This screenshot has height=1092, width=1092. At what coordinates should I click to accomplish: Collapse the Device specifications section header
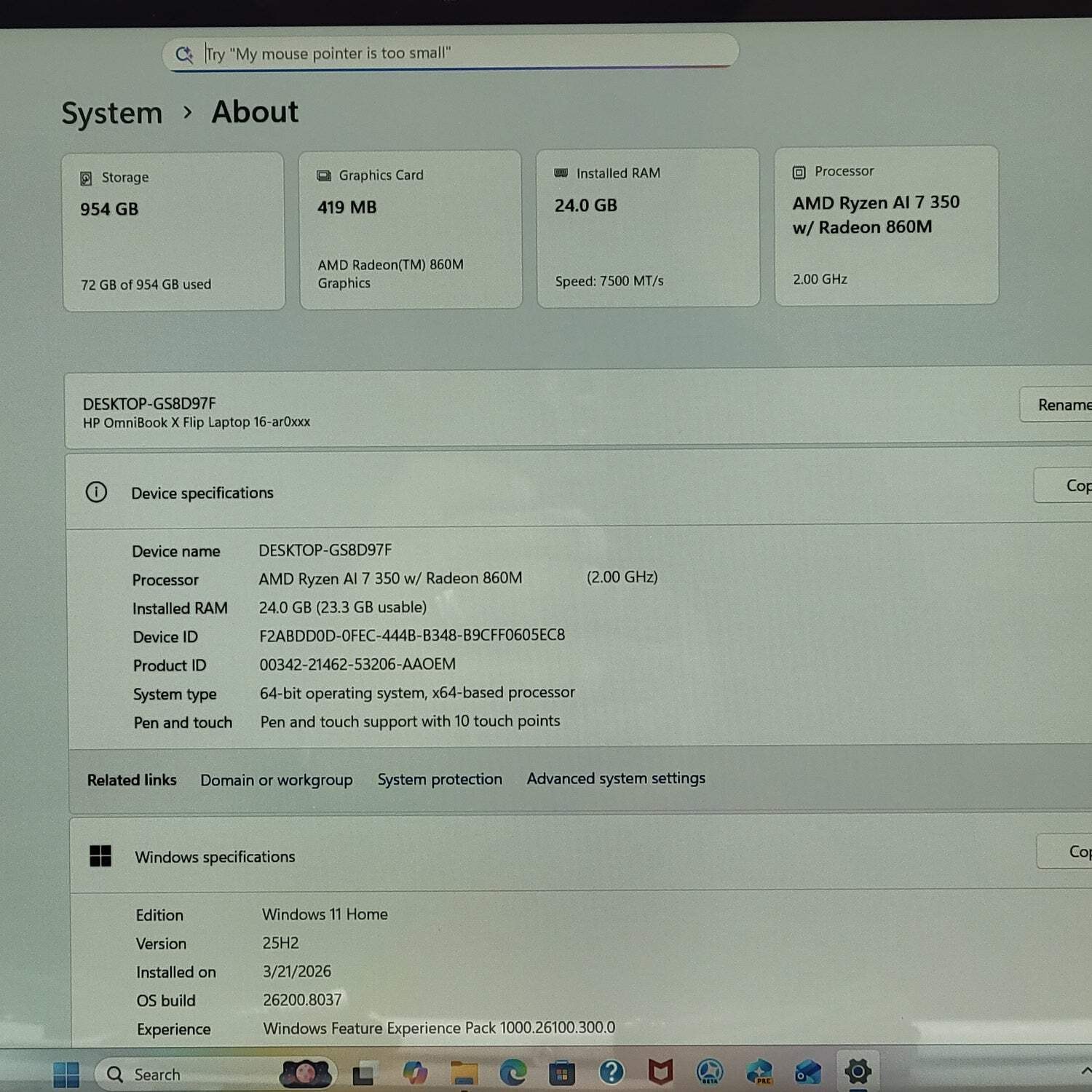pos(580,490)
